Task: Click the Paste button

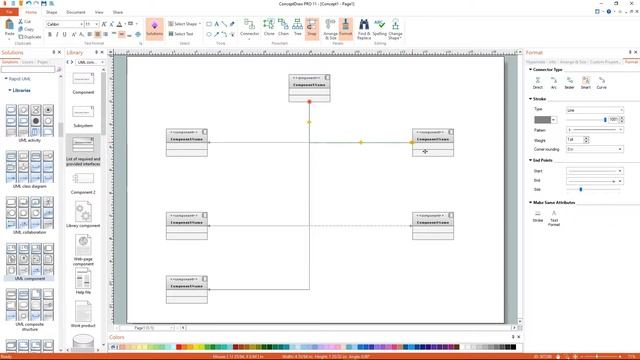Action: 9,28
